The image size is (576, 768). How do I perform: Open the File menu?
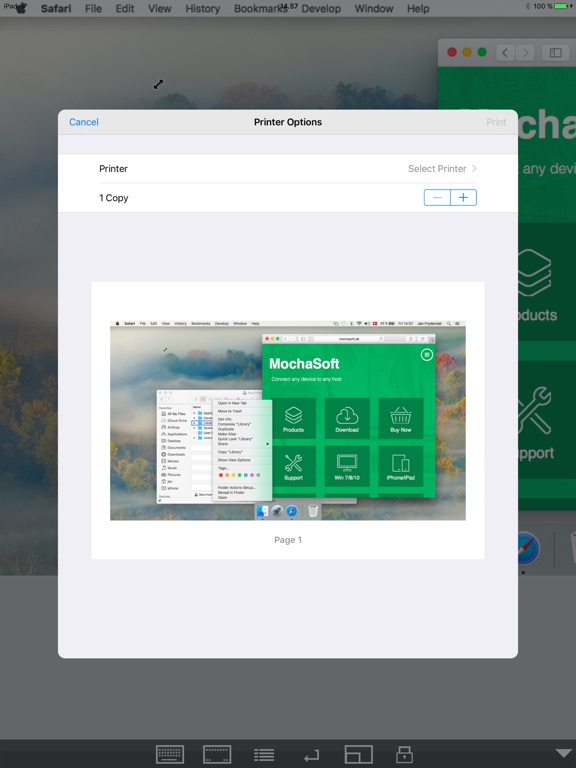coord(93,8)
